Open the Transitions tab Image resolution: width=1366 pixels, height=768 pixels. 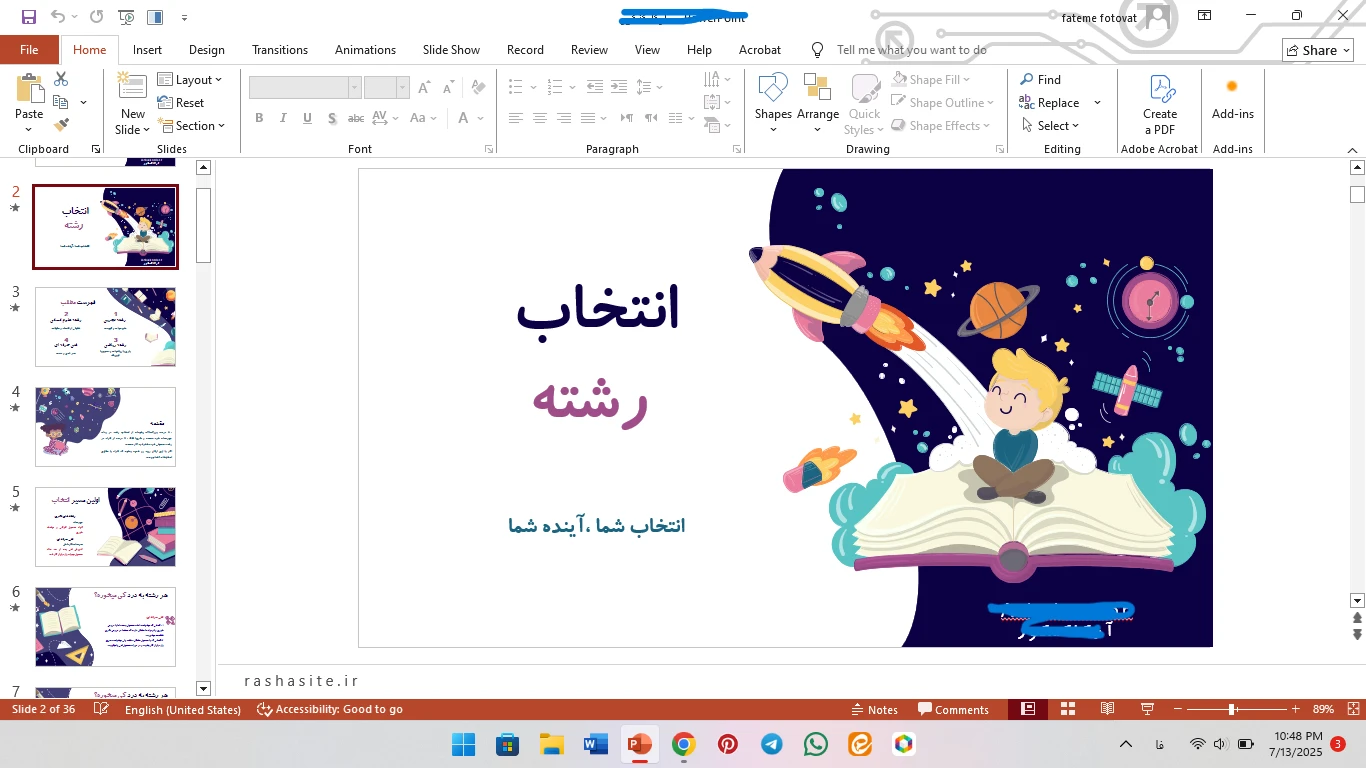279,50
